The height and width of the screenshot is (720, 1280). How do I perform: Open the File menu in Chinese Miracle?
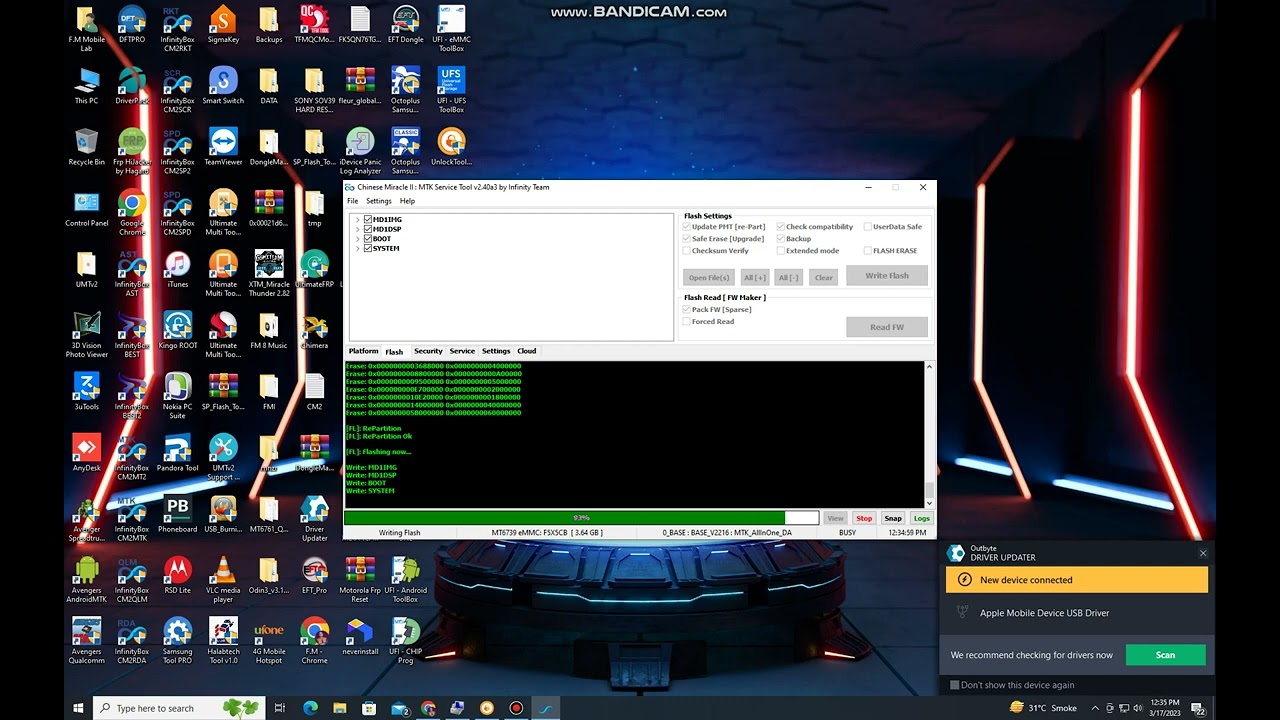[x=352, y=201]
